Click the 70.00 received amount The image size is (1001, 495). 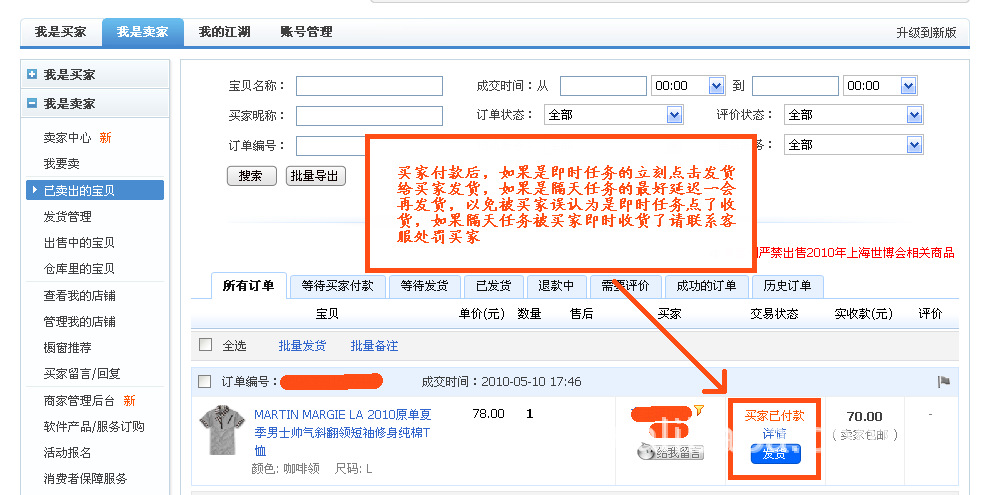click(x=864, y=416)
